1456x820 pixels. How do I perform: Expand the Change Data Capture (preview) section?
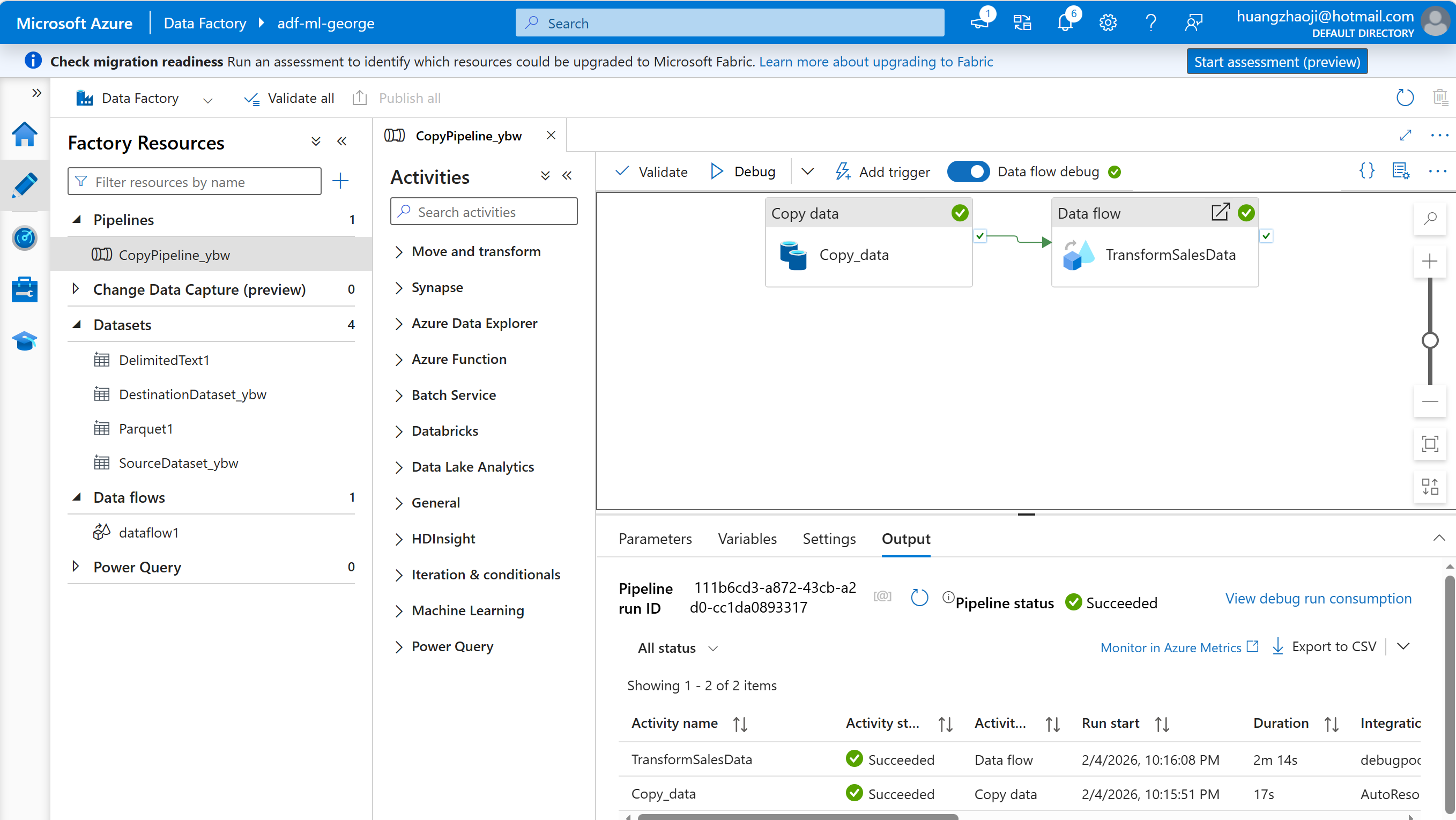pos(76,289)
